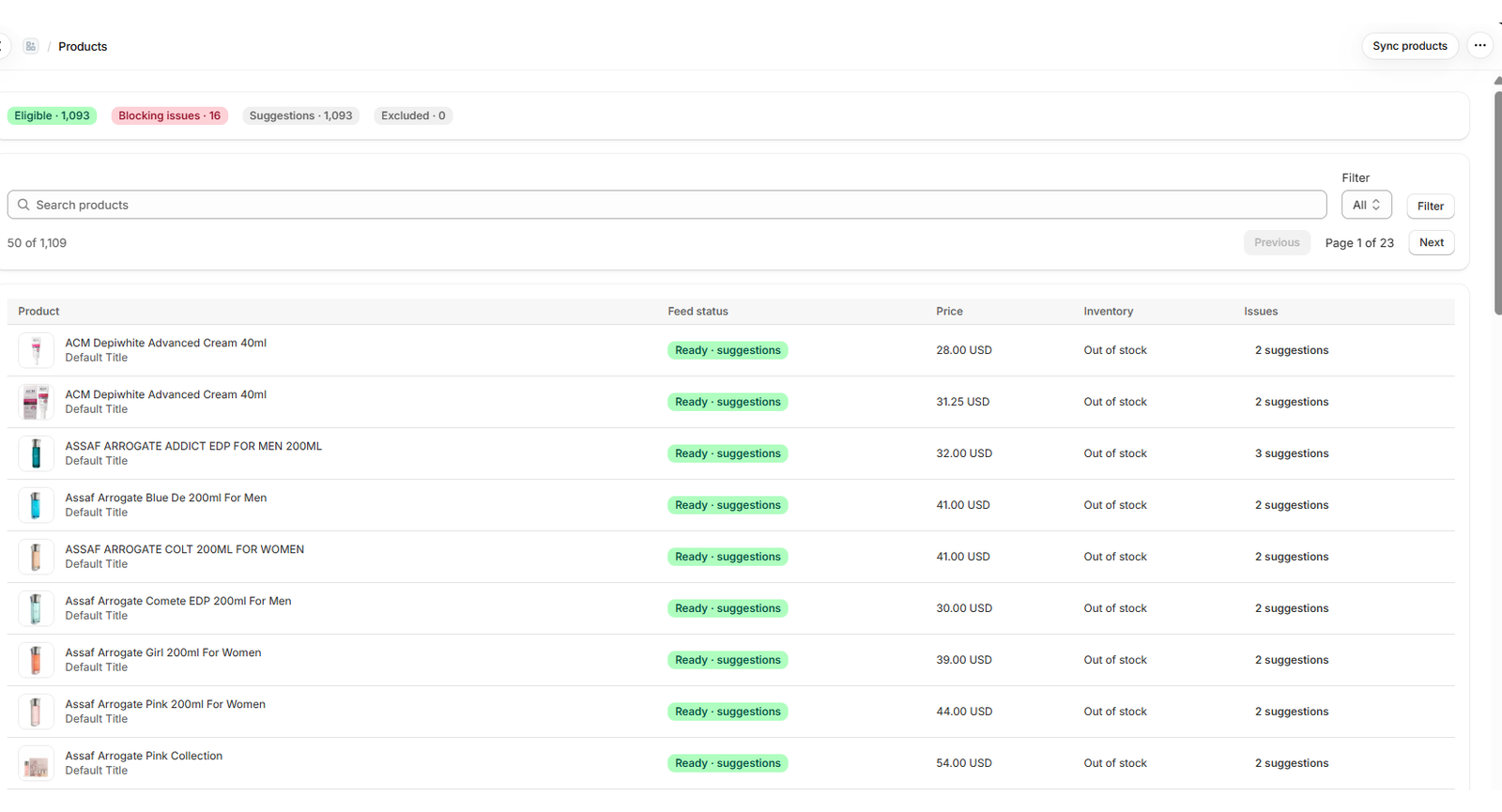Open the Excluded · 0 tab
Viewport: 1502px width, 812px height.
coord(413,115)
